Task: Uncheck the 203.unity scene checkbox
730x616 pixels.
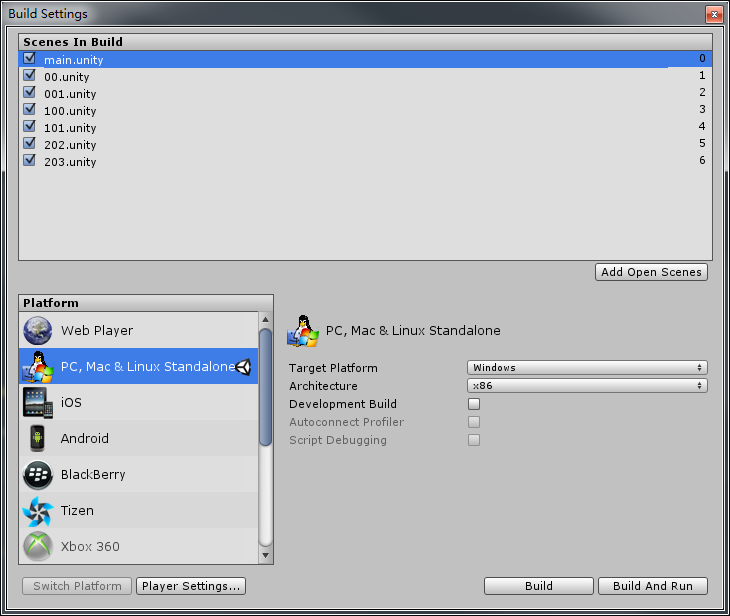Action: (29, 160)
